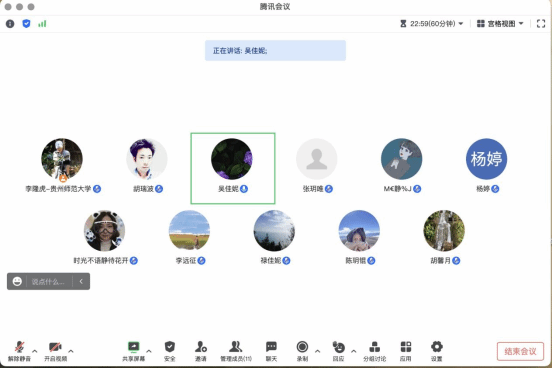Open the 应用 apps icon
This screenshot has height=368, width=552.
[x=406, y=351]
